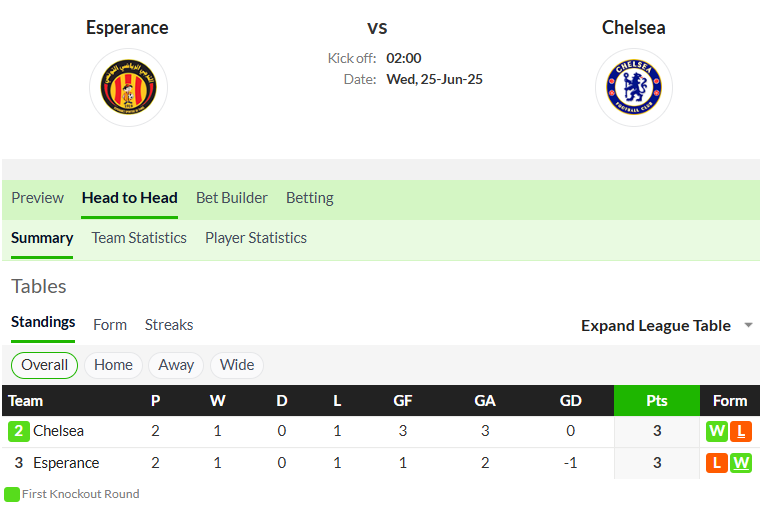Sort table by Pts column header

pyautogui.click(x=657, y=401)
